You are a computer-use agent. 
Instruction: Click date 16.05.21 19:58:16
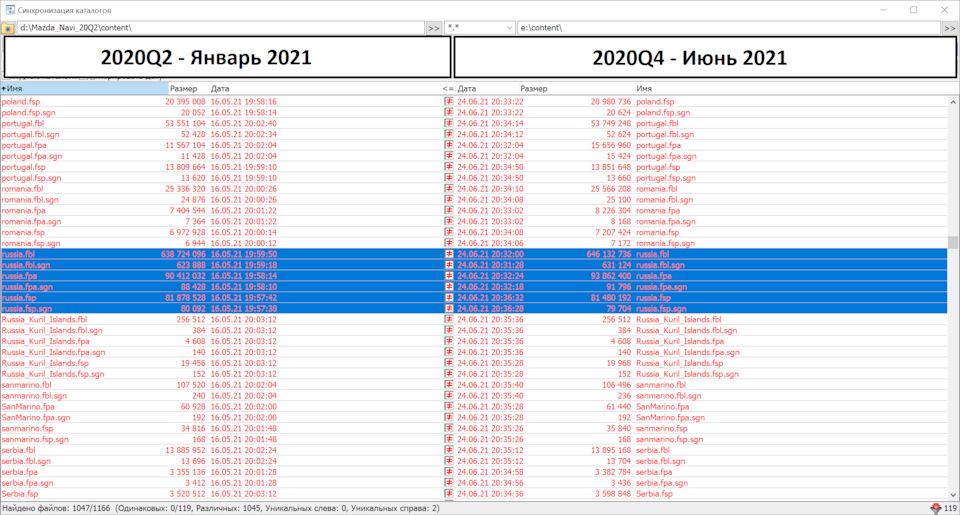click(244, 102)
